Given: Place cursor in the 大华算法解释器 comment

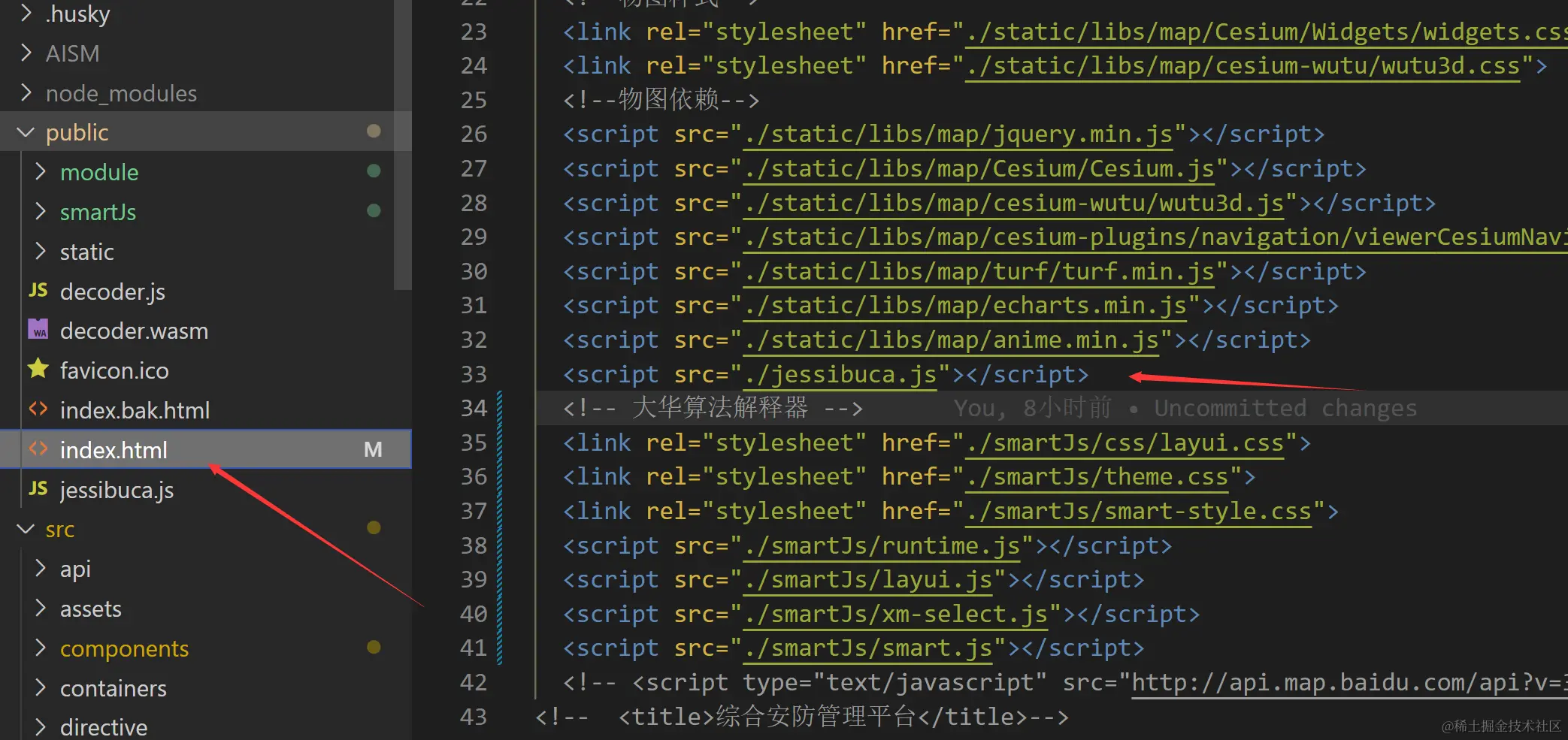Looking at the screenshot, I should (720, 408).
